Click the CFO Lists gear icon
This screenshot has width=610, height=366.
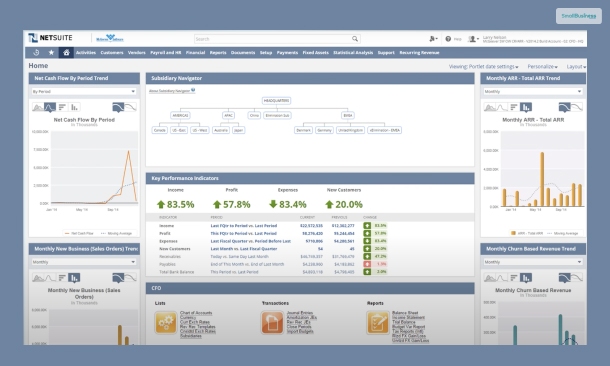(166, 322)
